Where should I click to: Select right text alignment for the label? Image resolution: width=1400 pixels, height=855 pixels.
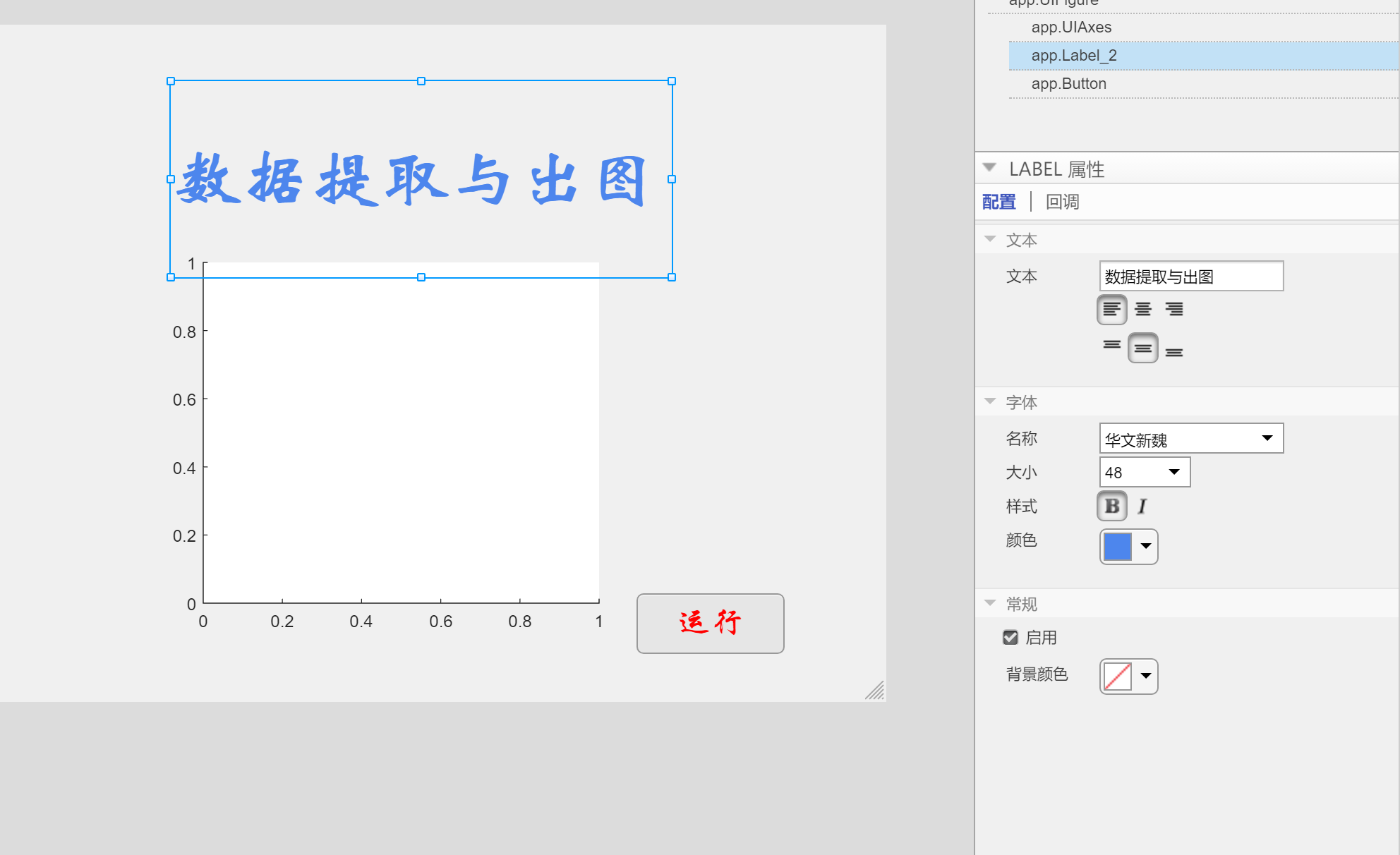pos(1173,309)
